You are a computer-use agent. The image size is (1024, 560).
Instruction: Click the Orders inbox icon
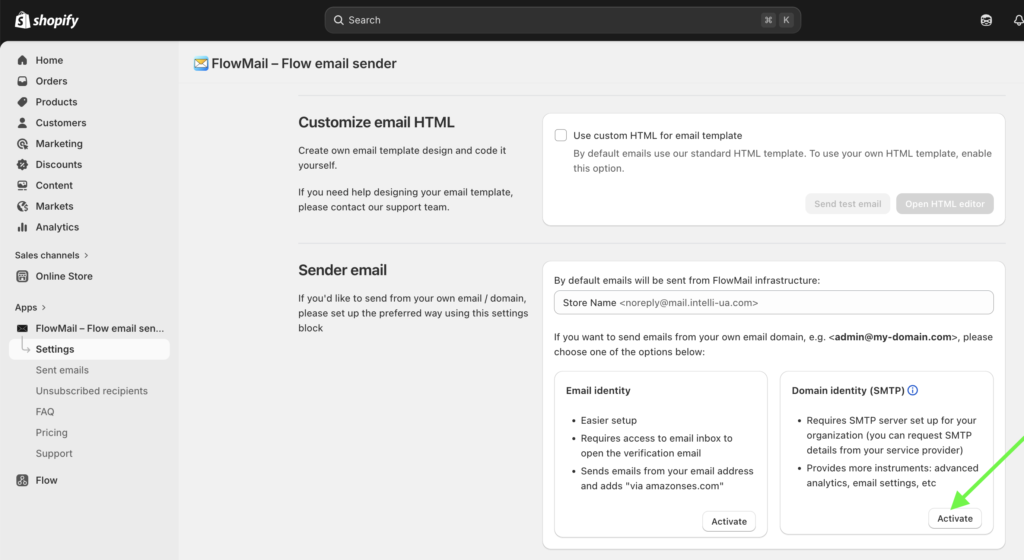pos(22,81)
